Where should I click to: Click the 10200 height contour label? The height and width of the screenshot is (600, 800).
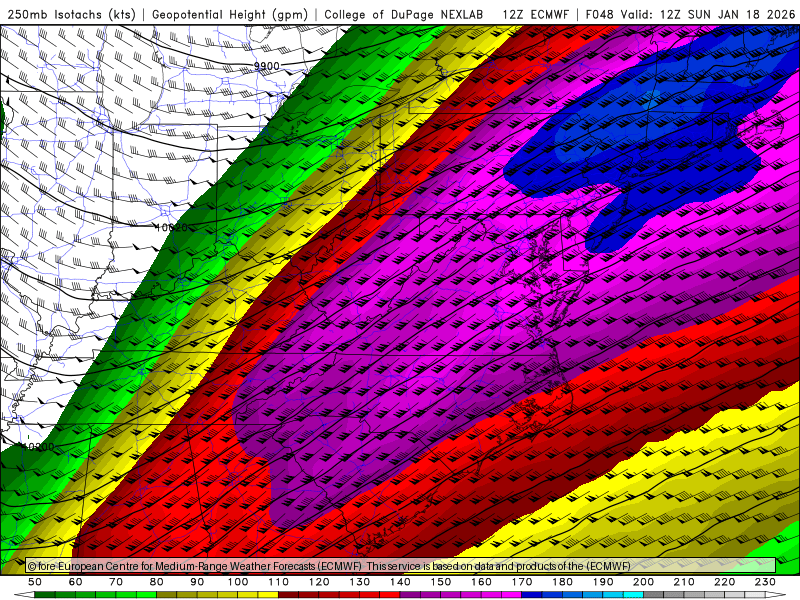tap(38, 447)
